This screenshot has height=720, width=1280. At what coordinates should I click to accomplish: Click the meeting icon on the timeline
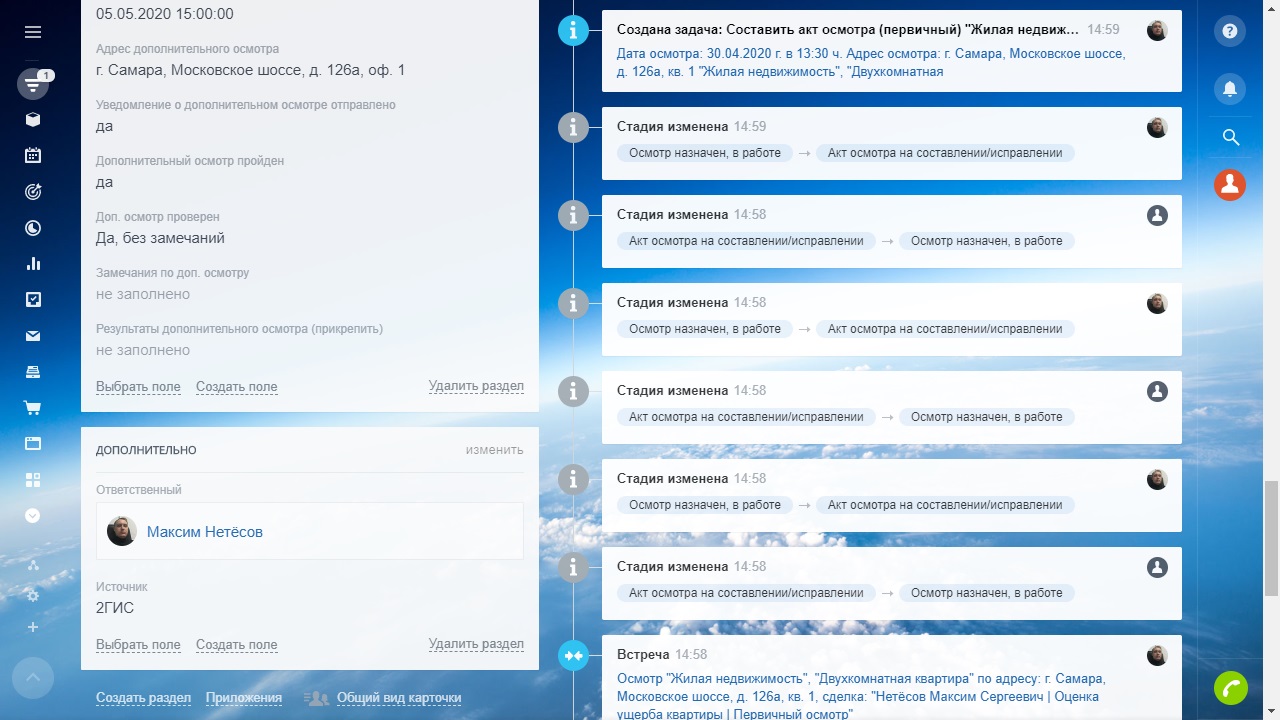tap(573, 655)
